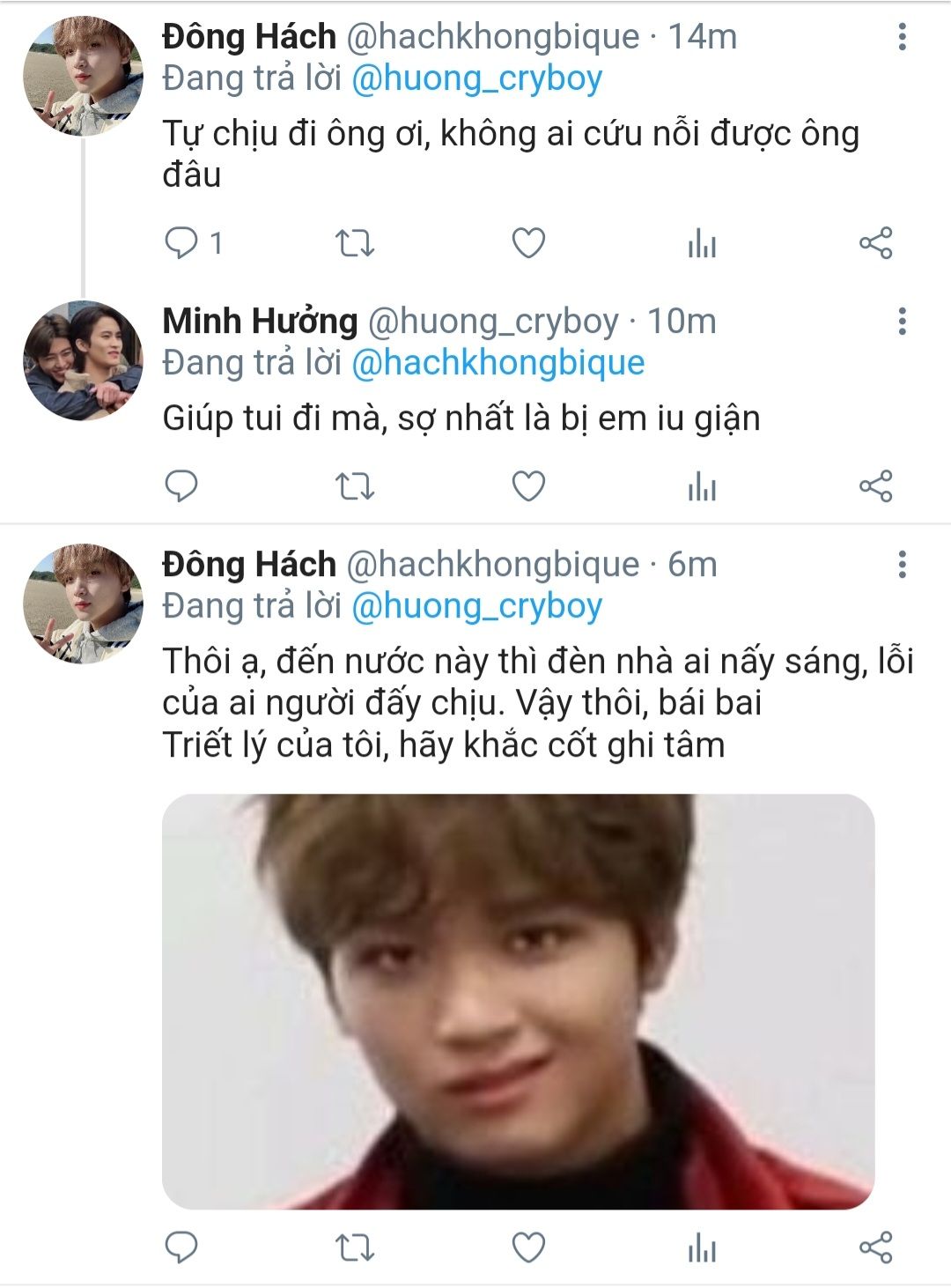Viewport: 951px width, 1288px height.
Task: Share Minh Hưởng's tweet
Action: point(875,485)
